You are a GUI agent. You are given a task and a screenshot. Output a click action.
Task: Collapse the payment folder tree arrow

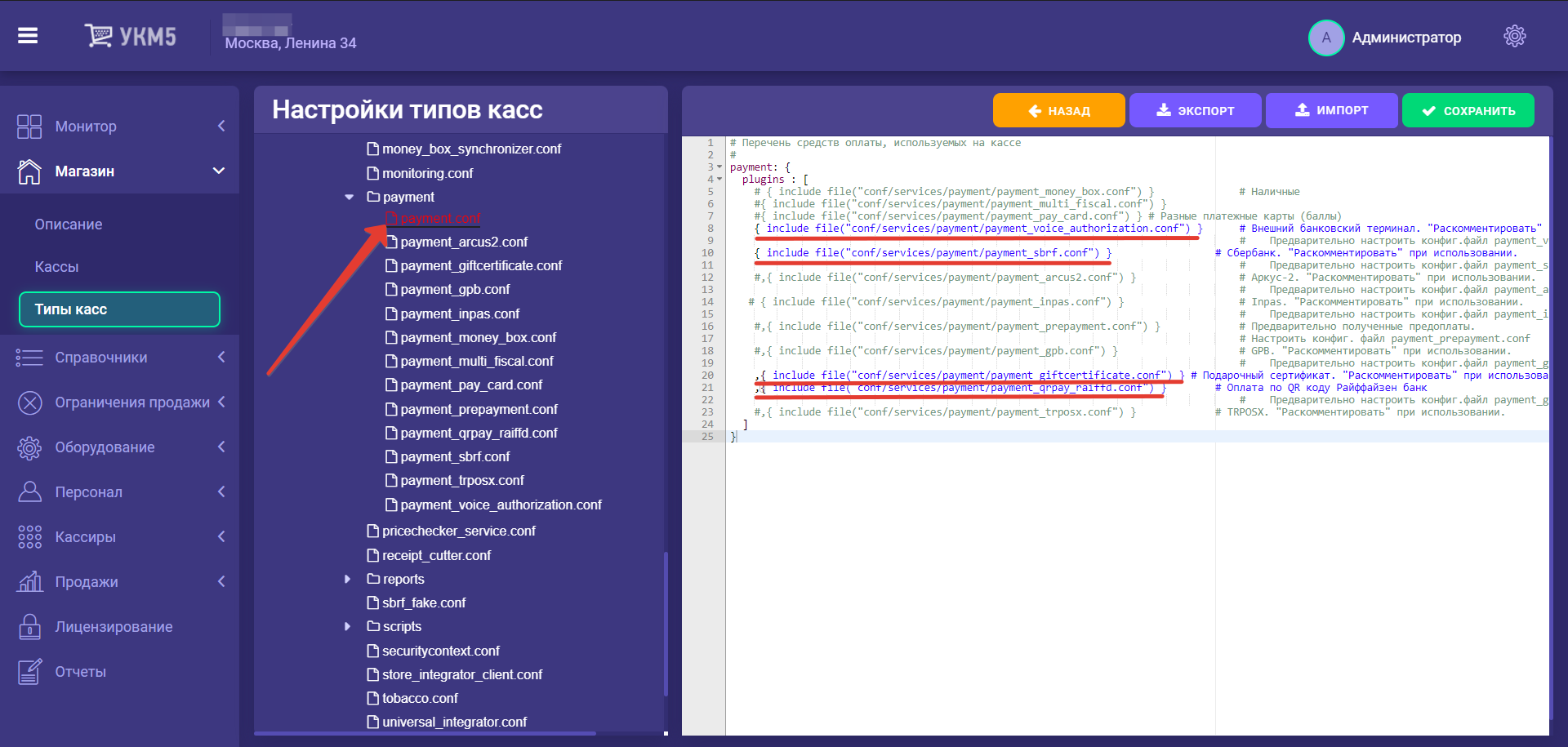pyautogui.click(x=349, y=197)
